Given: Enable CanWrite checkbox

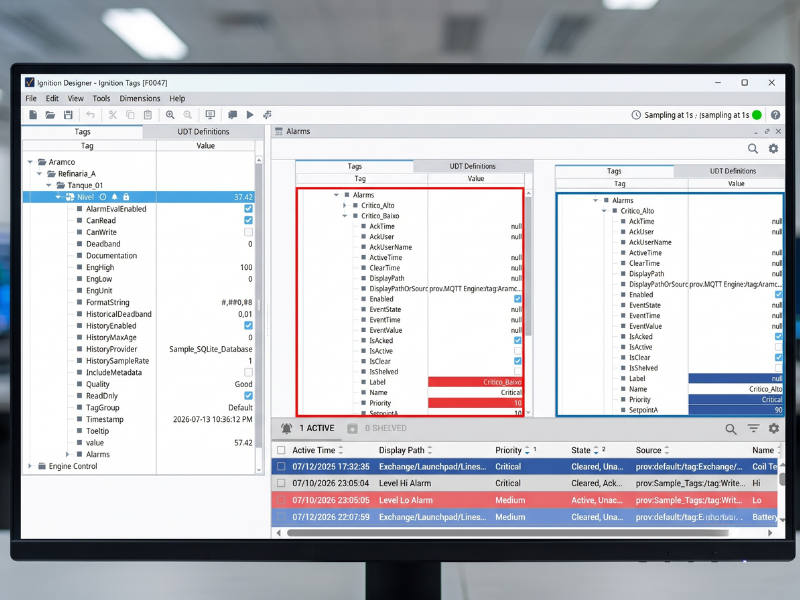Looking at the screenshot, I should point(248,232).
